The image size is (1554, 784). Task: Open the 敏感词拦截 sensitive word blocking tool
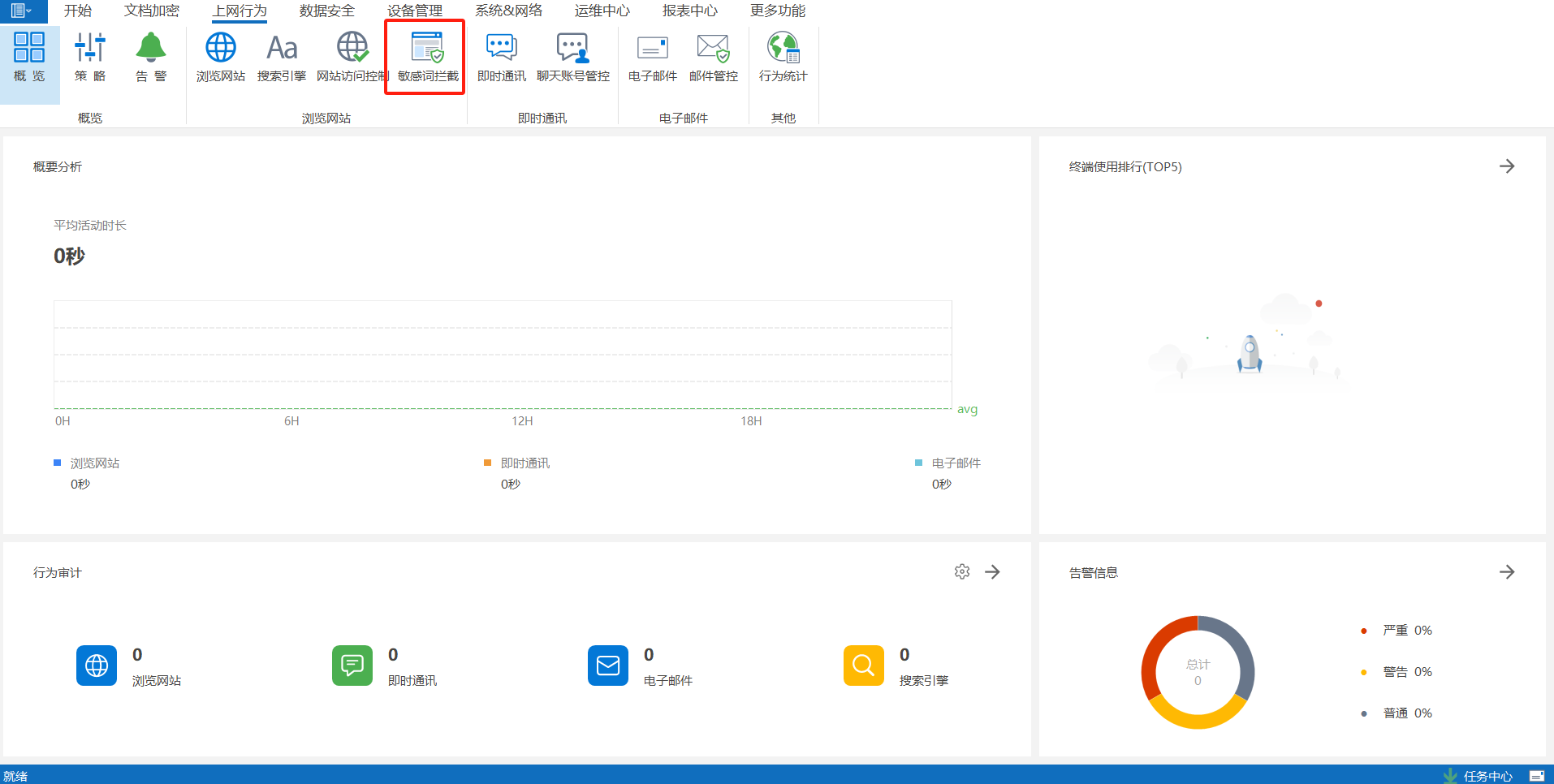pyautogui.click(x=427, y=57)
